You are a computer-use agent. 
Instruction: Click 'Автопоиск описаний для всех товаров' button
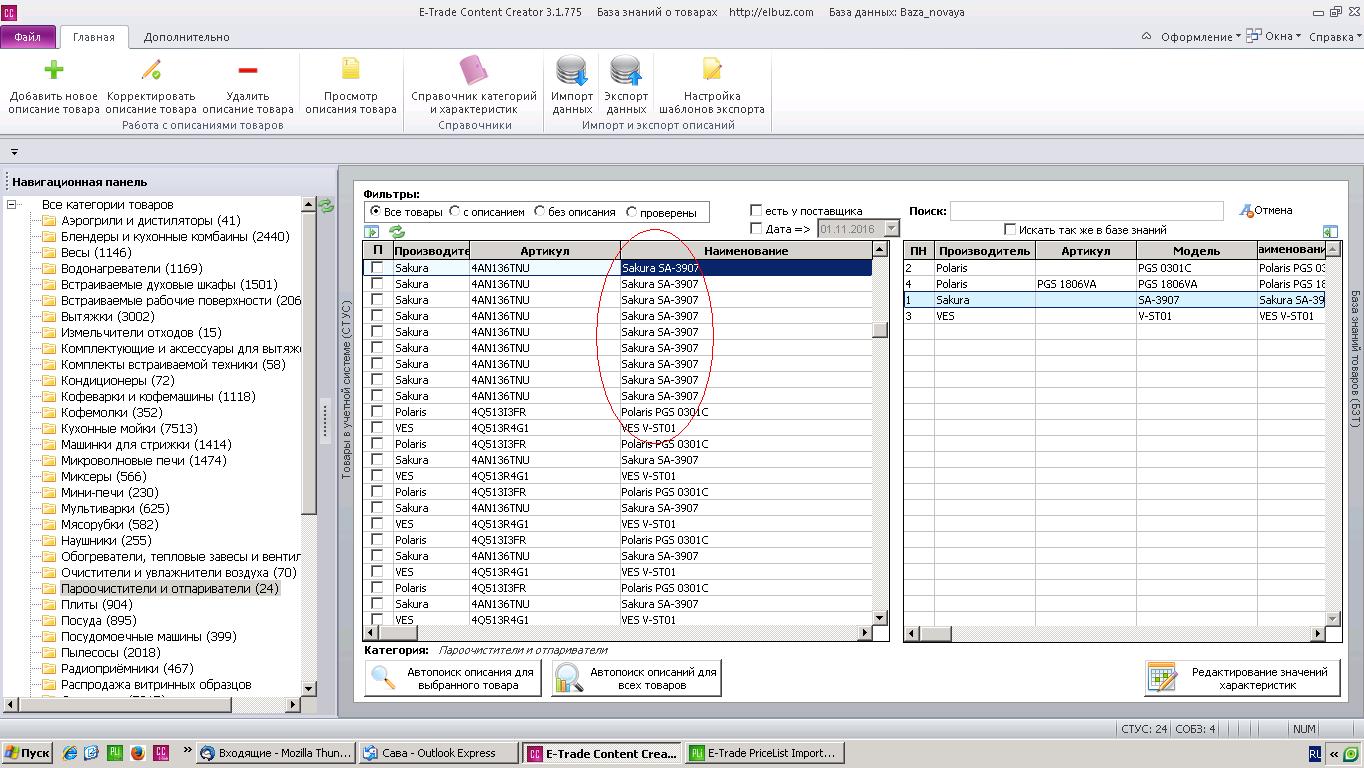(x=636, y=678)
